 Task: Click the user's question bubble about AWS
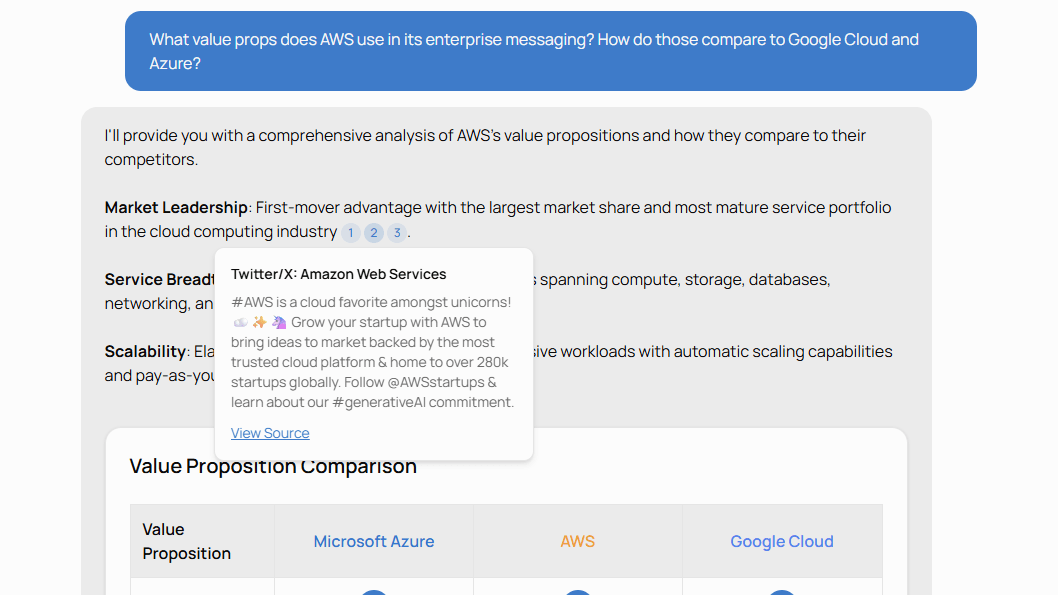tap(550, 51)
